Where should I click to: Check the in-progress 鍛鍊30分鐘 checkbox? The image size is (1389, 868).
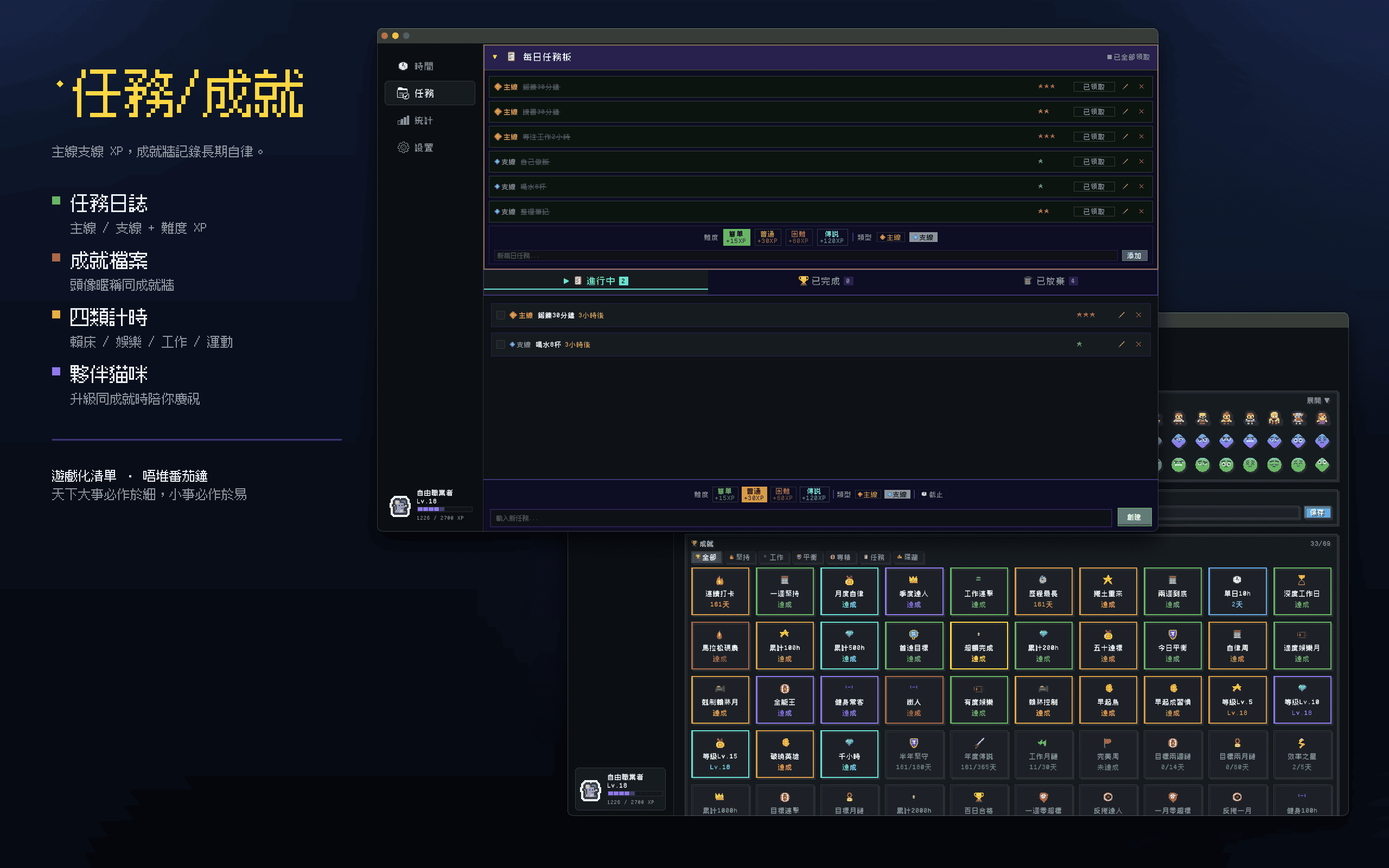tap(500, 315)
